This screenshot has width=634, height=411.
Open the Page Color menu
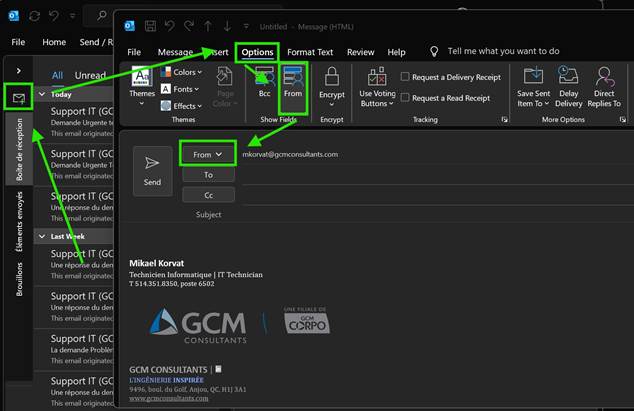pos(225,87)
